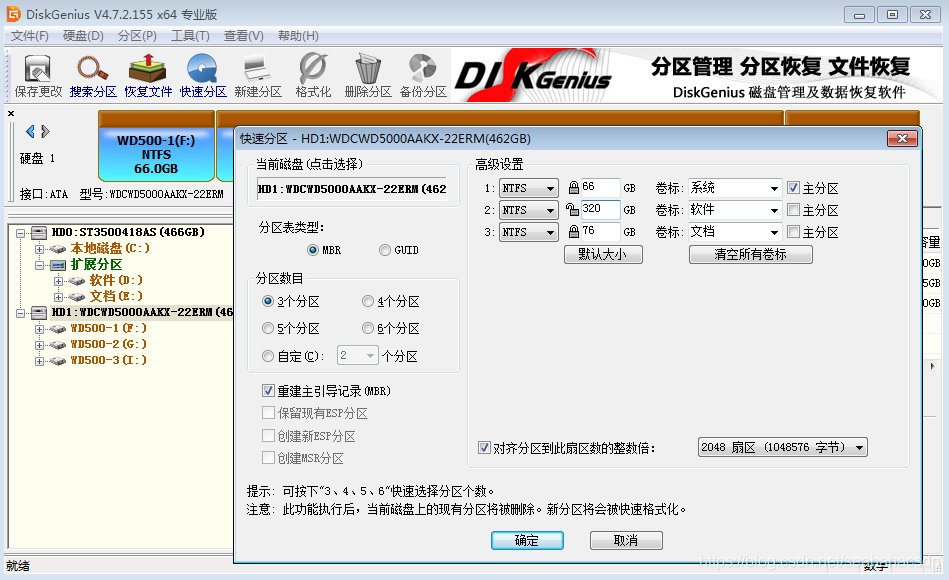Image resolution: width=949 pixels, height=580 pixels.
Task: Click the drive icon of 文档 (E:)
Action: 77,297
